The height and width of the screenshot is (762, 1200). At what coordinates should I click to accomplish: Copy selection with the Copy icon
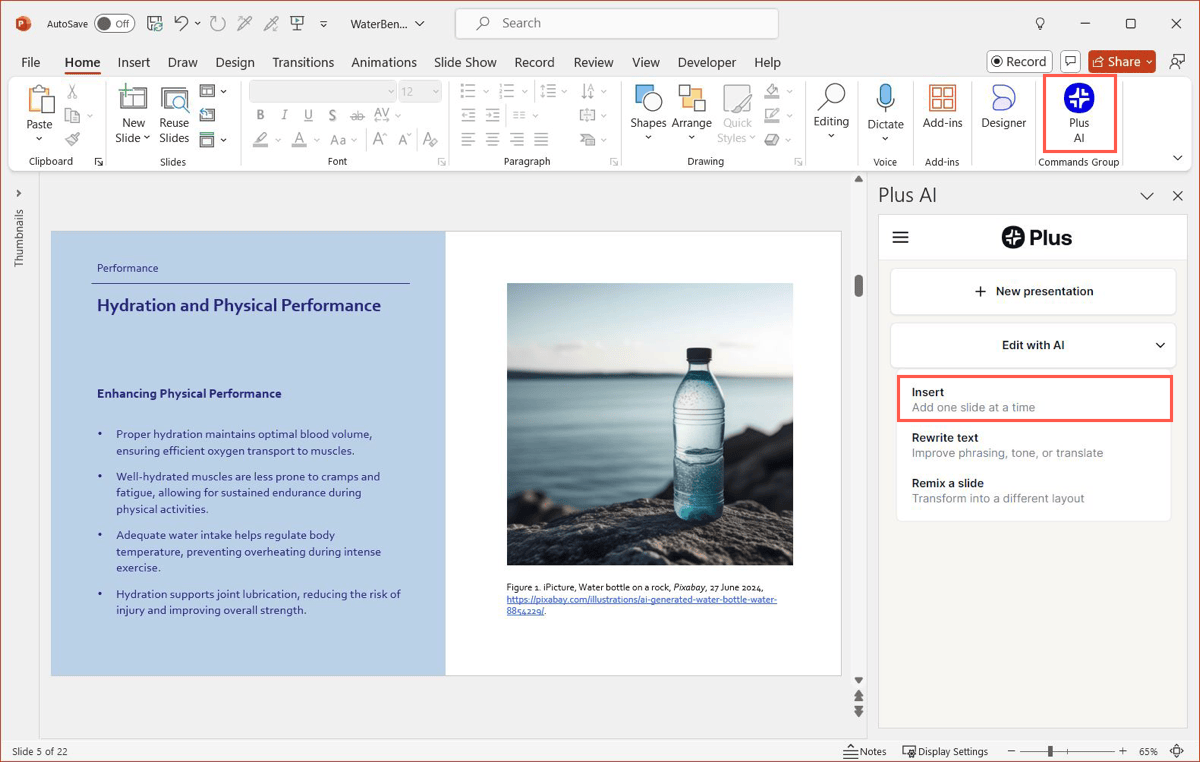[x=72, y=116]
